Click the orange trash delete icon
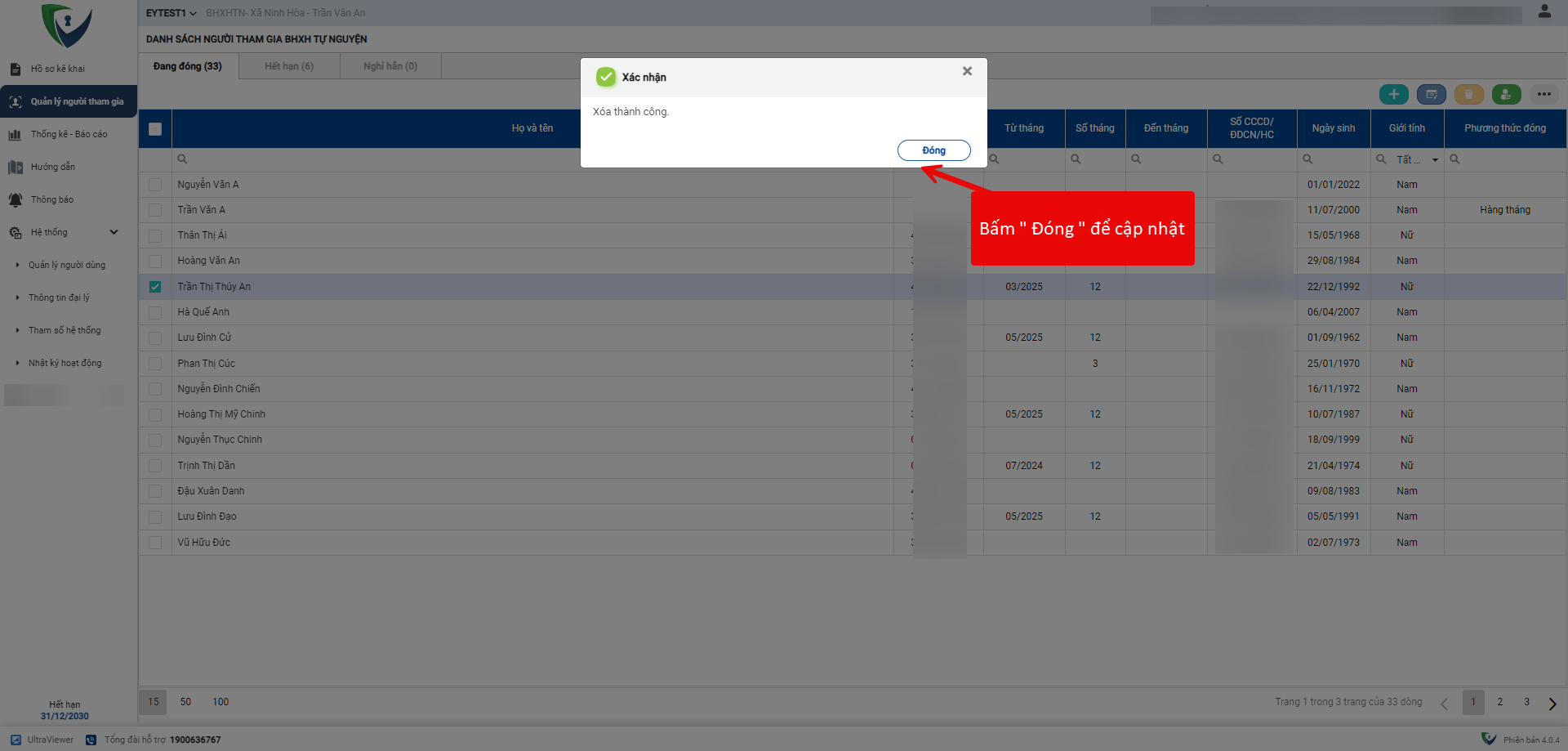The height and width of the screenshot is (751, 1568). 1468,95
